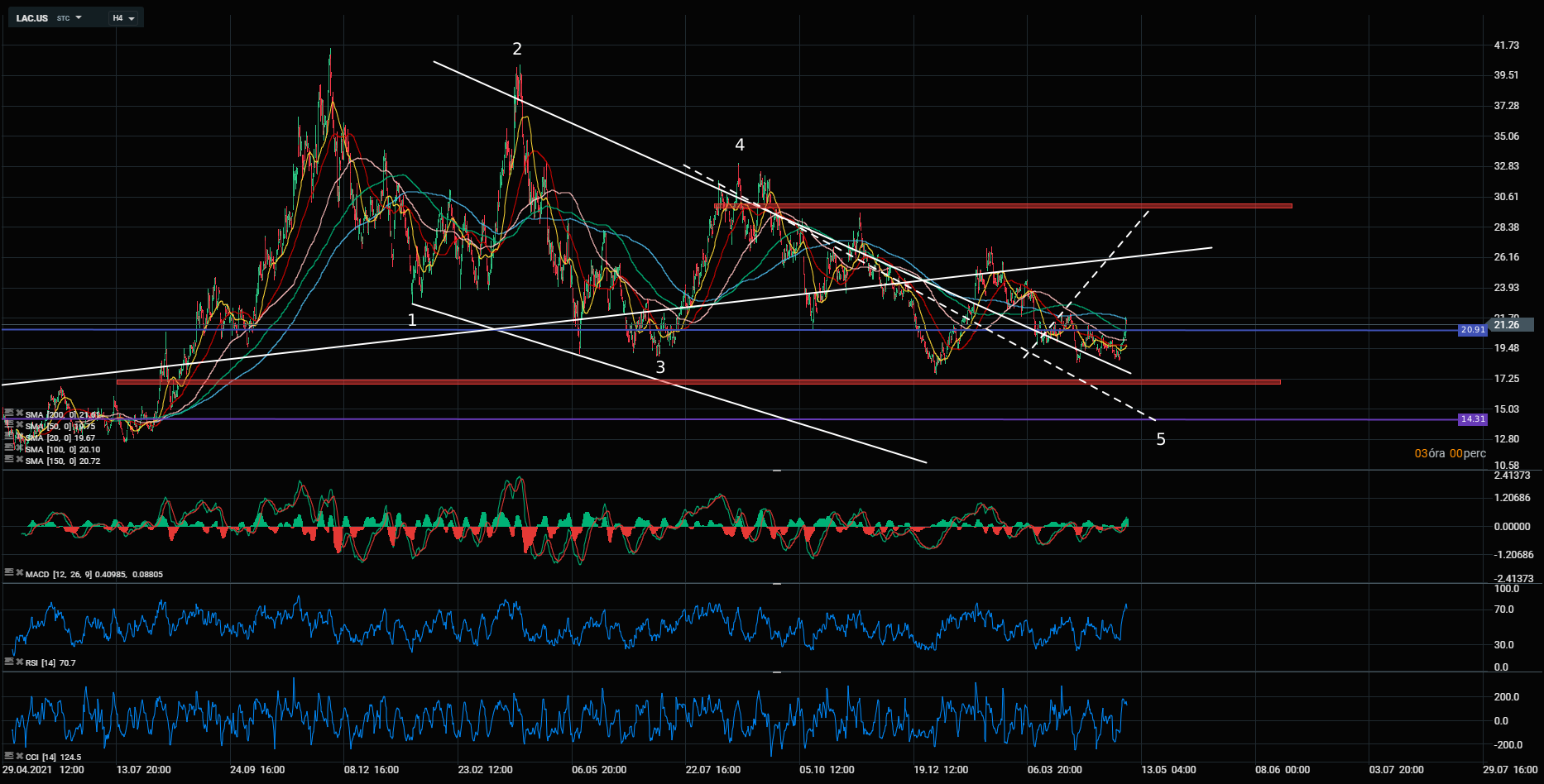This screenshot has height=784, width=1544.
Task: Open the H4 timeframe dropdown
Action: coord(124,18)
